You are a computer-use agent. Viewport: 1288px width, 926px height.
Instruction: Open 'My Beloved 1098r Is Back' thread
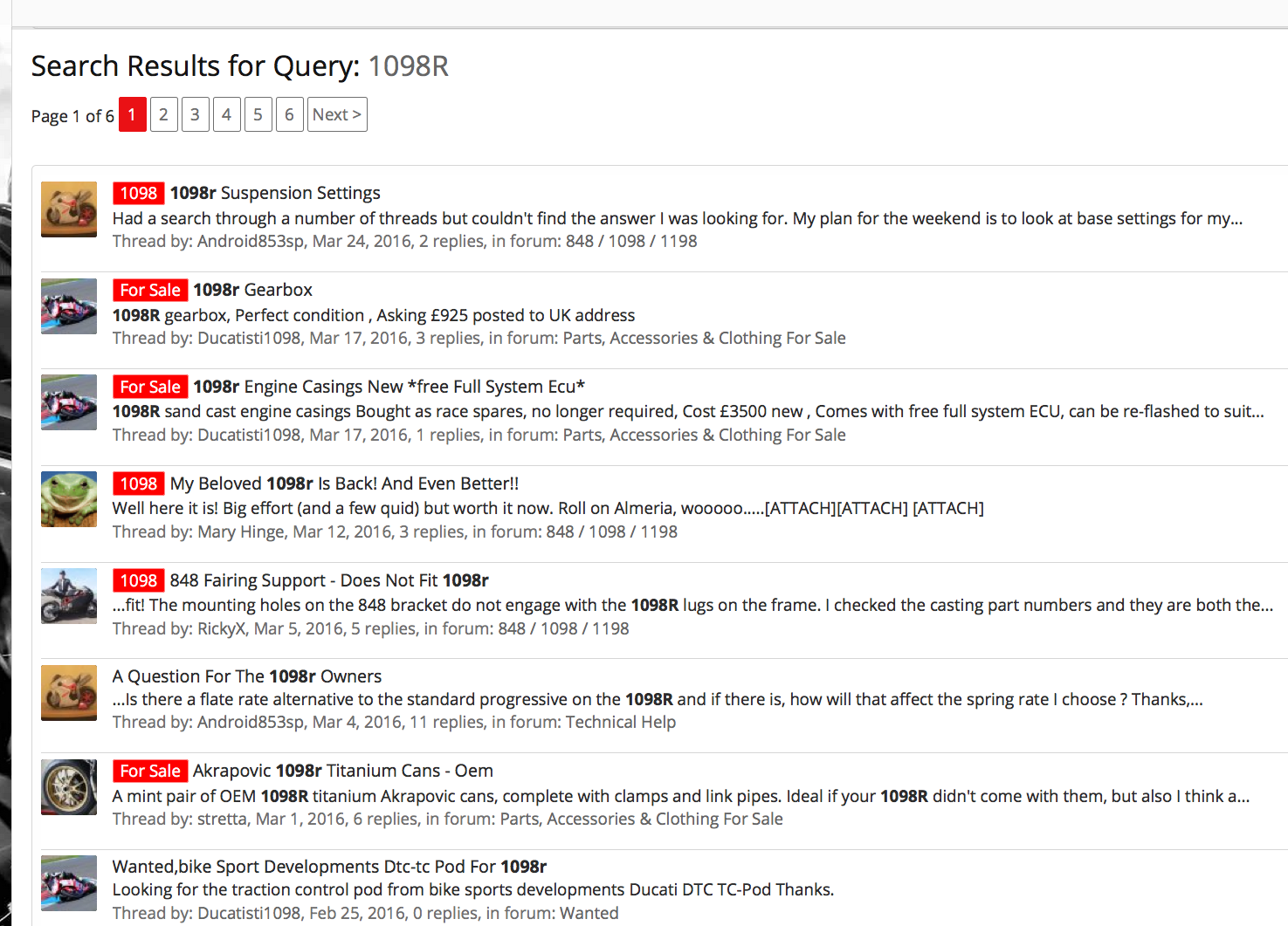(344, 484)
